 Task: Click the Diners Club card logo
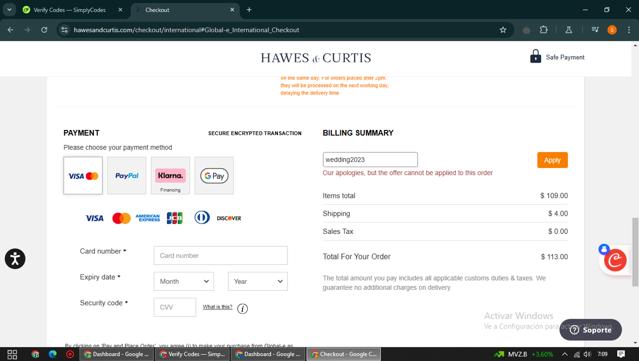(x=202, y=218)
